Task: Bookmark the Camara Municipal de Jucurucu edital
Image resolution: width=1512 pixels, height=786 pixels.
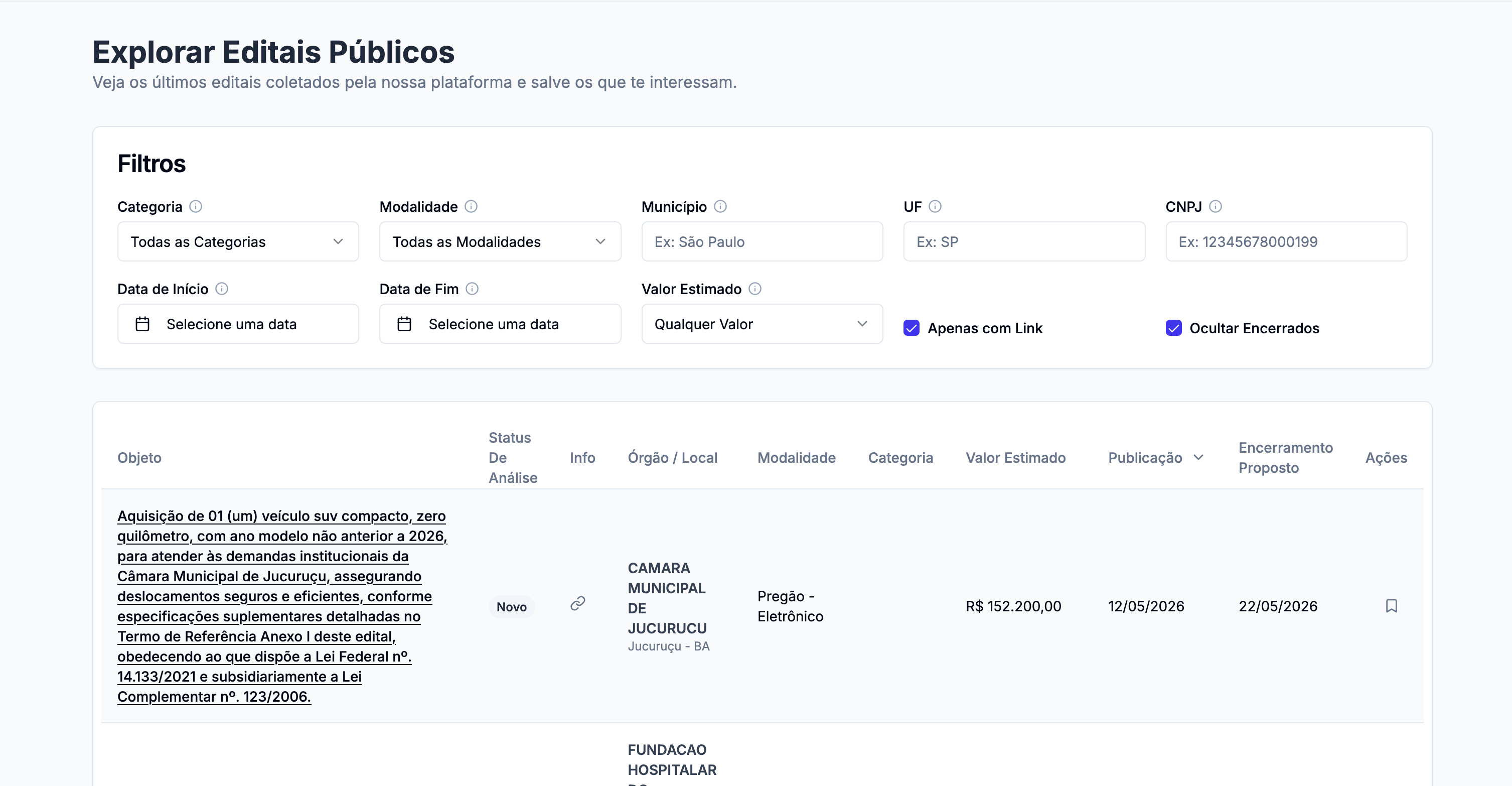Action: (x=1391, y=606)
